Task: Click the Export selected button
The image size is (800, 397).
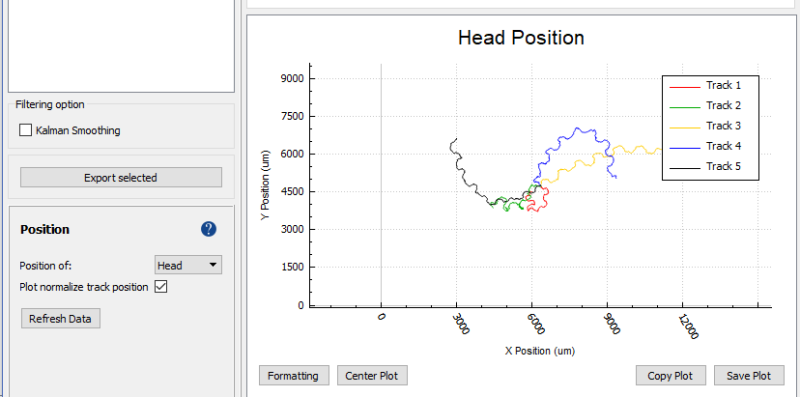Action: click(121, 178)
